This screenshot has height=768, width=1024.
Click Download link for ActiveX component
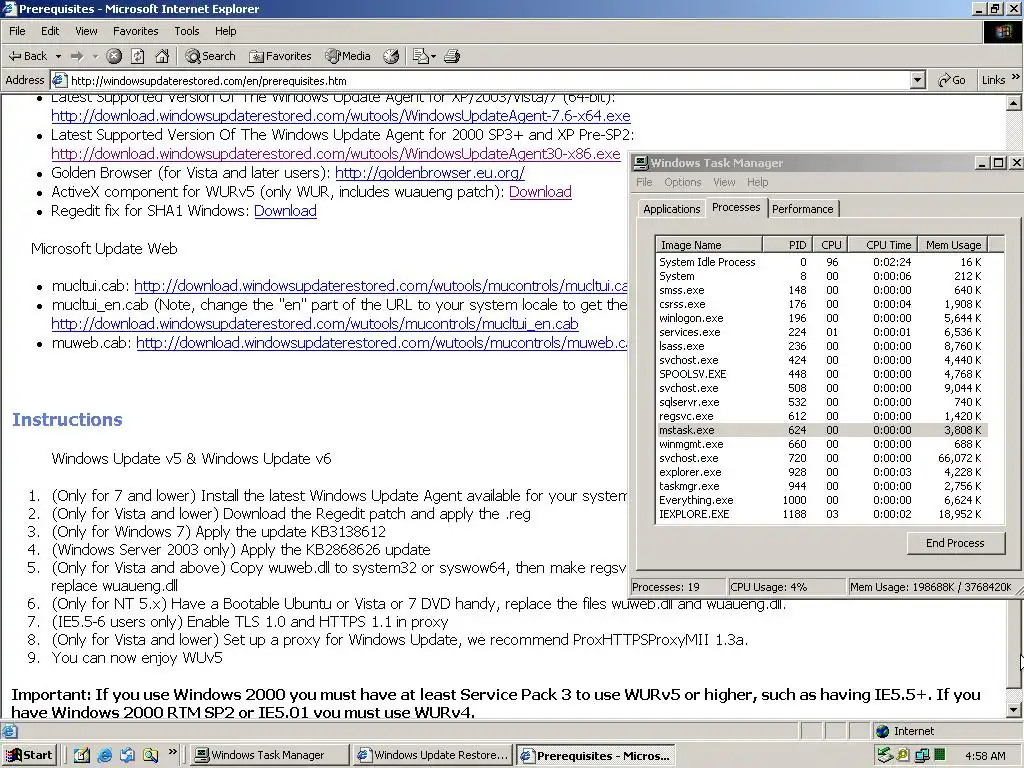540,192
